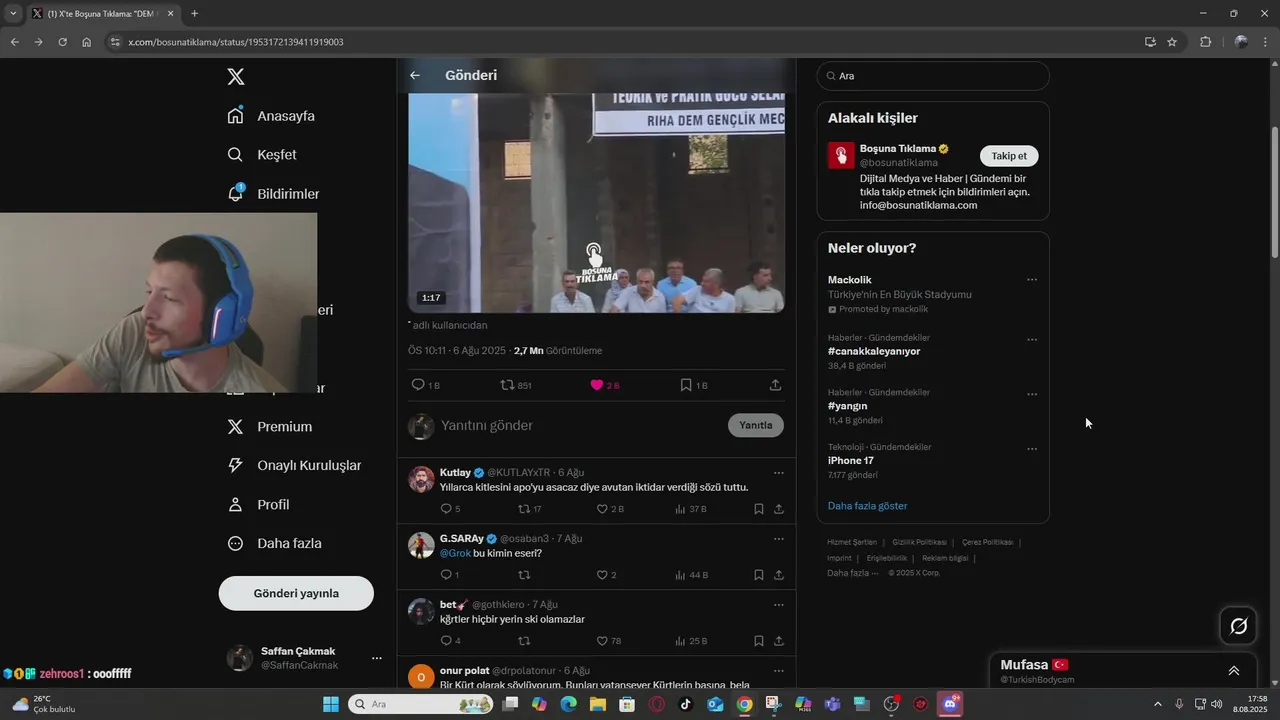Open more options on Kutlay's reply
The image size is (1280, 720).
[x=778, y=472]
